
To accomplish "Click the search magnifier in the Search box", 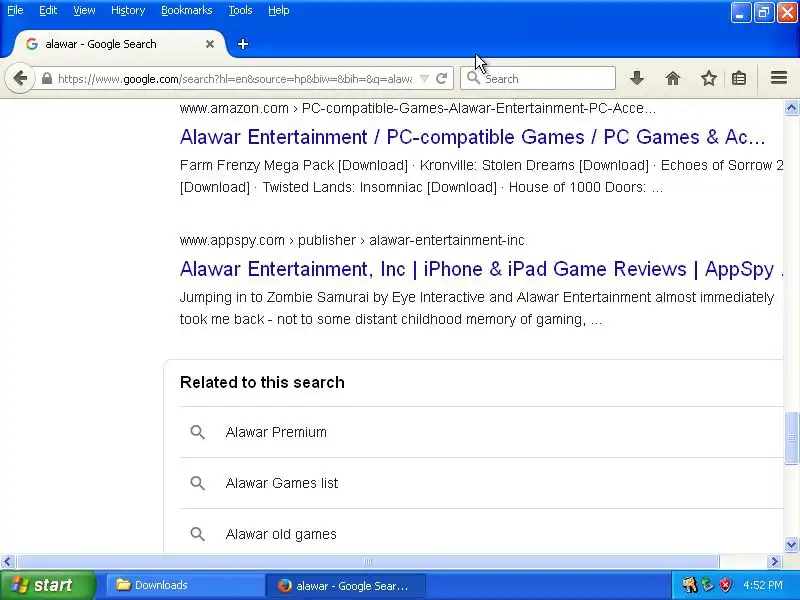I will pos(473,78).
